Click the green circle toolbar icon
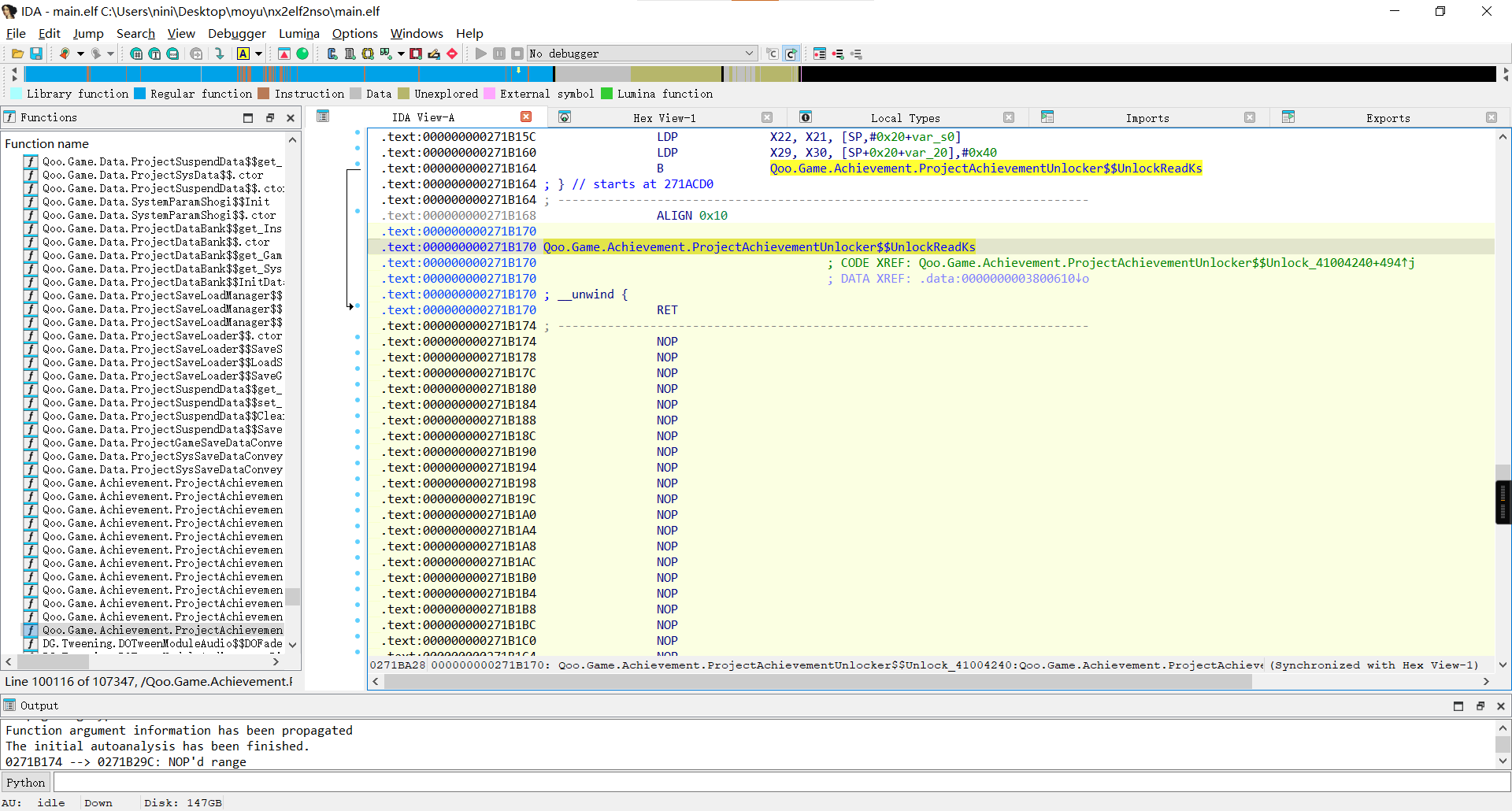The image size is (1512, 811). (302, 54)
